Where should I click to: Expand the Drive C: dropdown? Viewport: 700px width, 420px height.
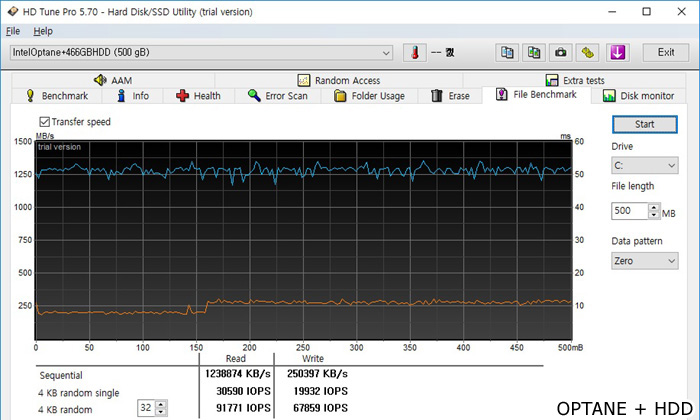(645, 166)
